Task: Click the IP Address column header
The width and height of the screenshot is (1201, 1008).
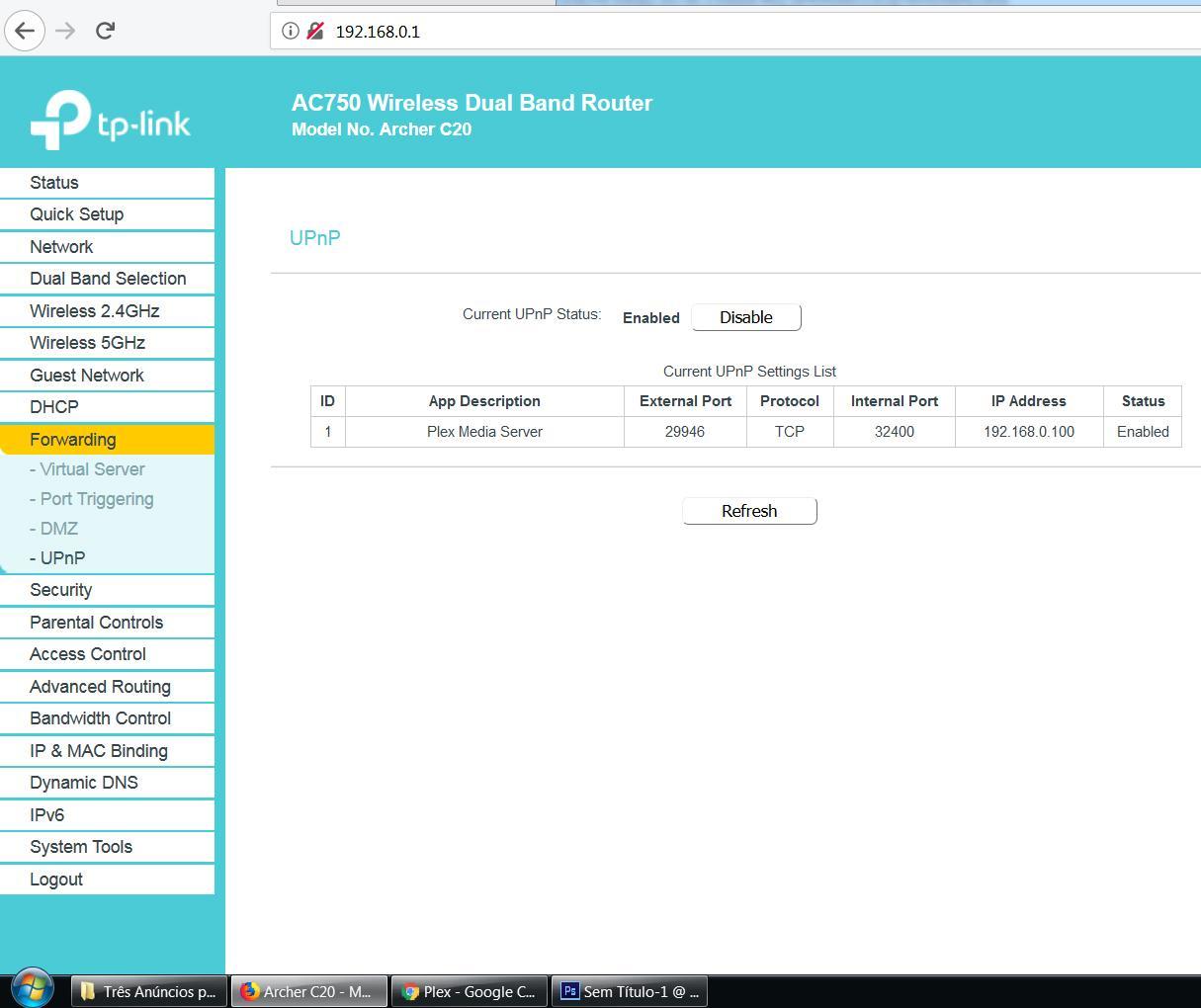Action: [1029, 401]
